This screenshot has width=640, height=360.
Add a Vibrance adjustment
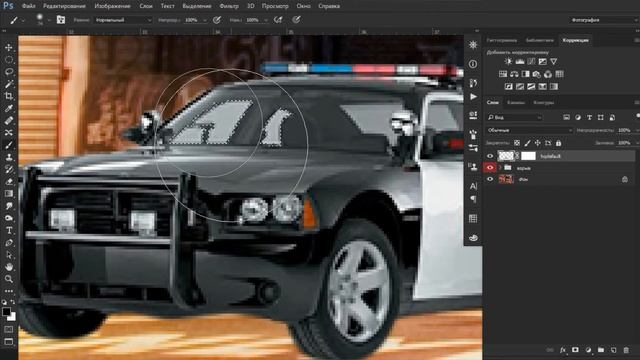[553, 62]
